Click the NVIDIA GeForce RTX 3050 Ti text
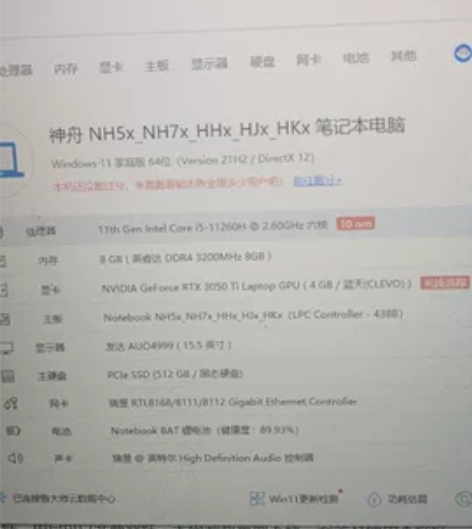The height and width of the screenshot is (529, 472). 256,286
